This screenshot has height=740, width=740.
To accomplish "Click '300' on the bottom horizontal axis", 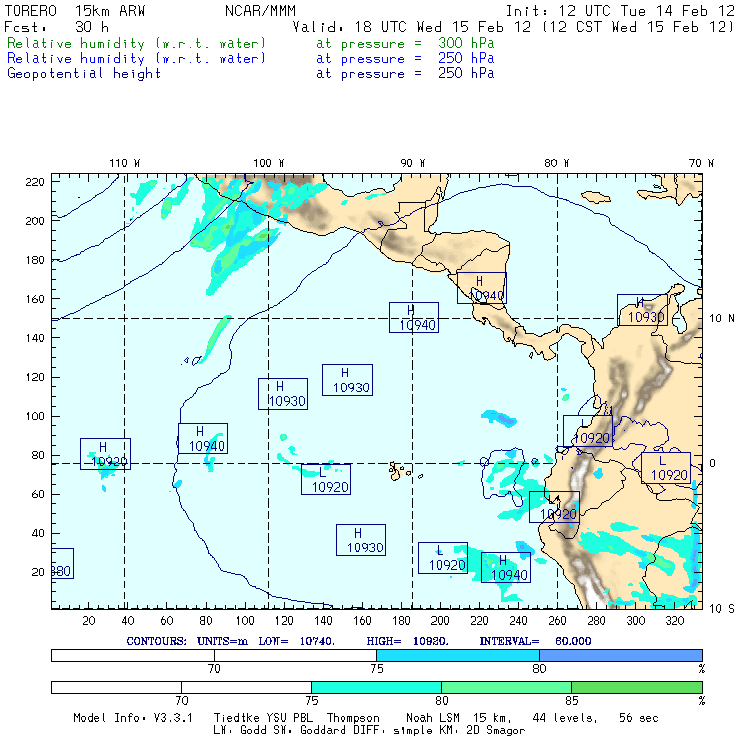I will coord(635,621).
